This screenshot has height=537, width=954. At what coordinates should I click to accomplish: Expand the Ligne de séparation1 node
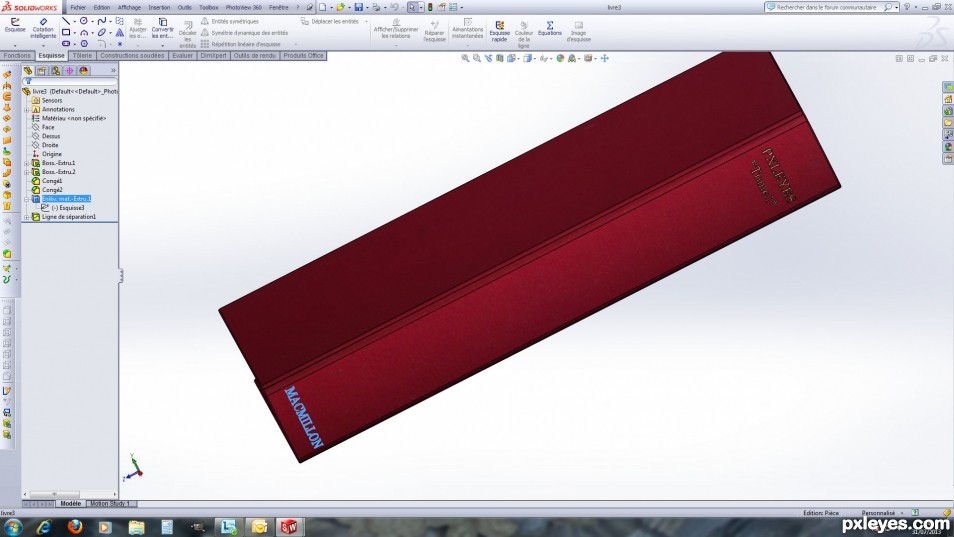click(26, 217)
